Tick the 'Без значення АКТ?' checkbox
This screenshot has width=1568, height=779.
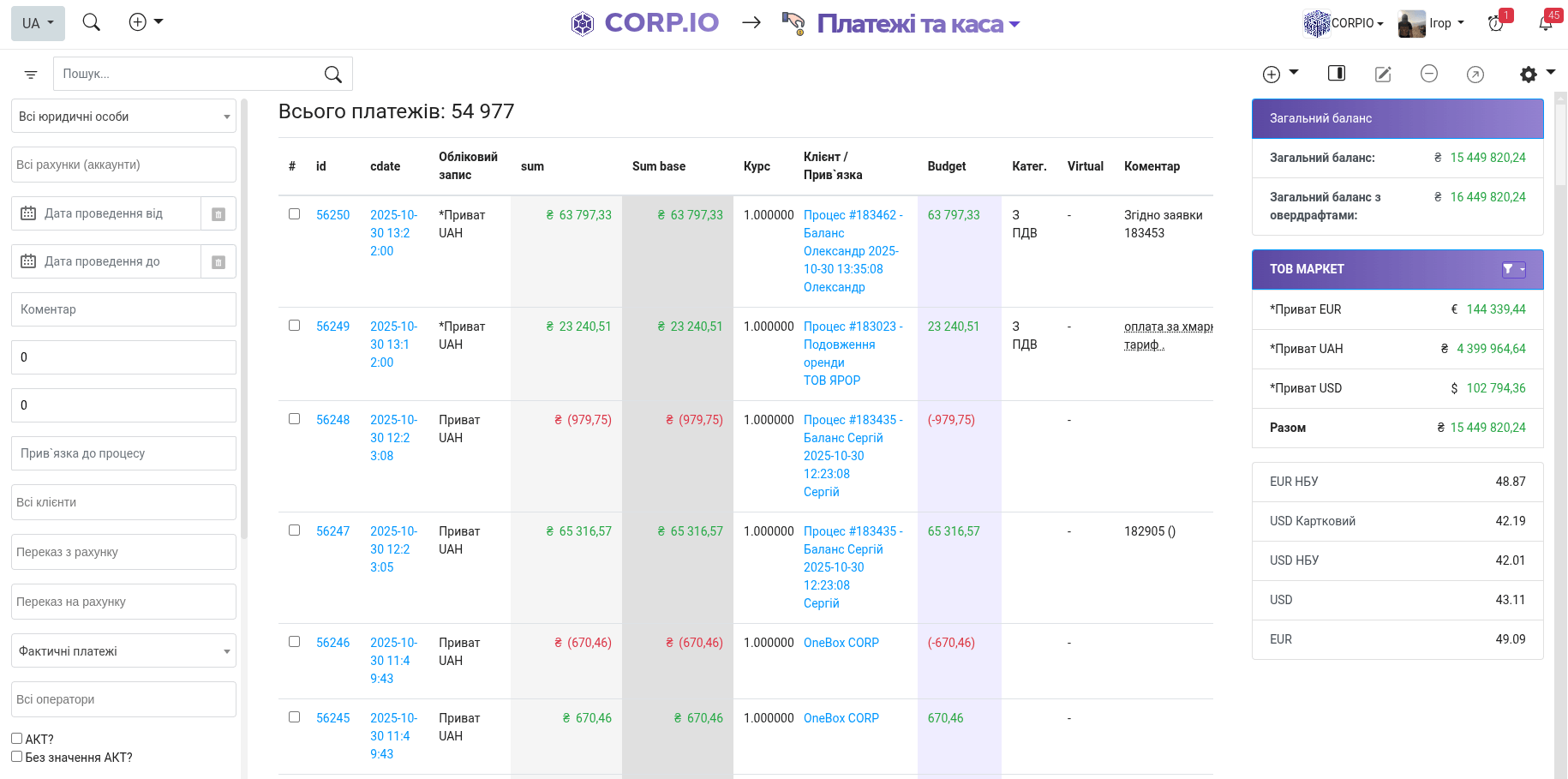(x=16, y=757)
